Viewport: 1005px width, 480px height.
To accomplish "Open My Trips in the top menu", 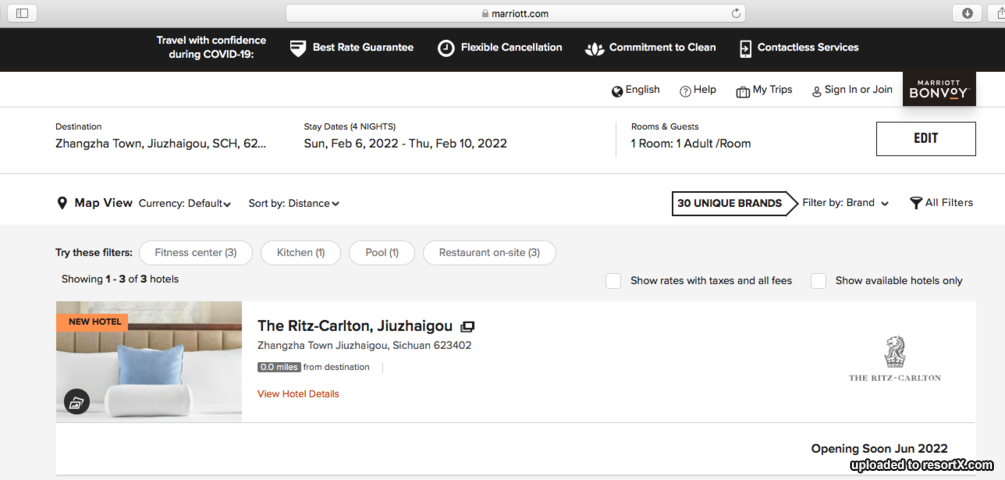I will click(x=764, y=90).
